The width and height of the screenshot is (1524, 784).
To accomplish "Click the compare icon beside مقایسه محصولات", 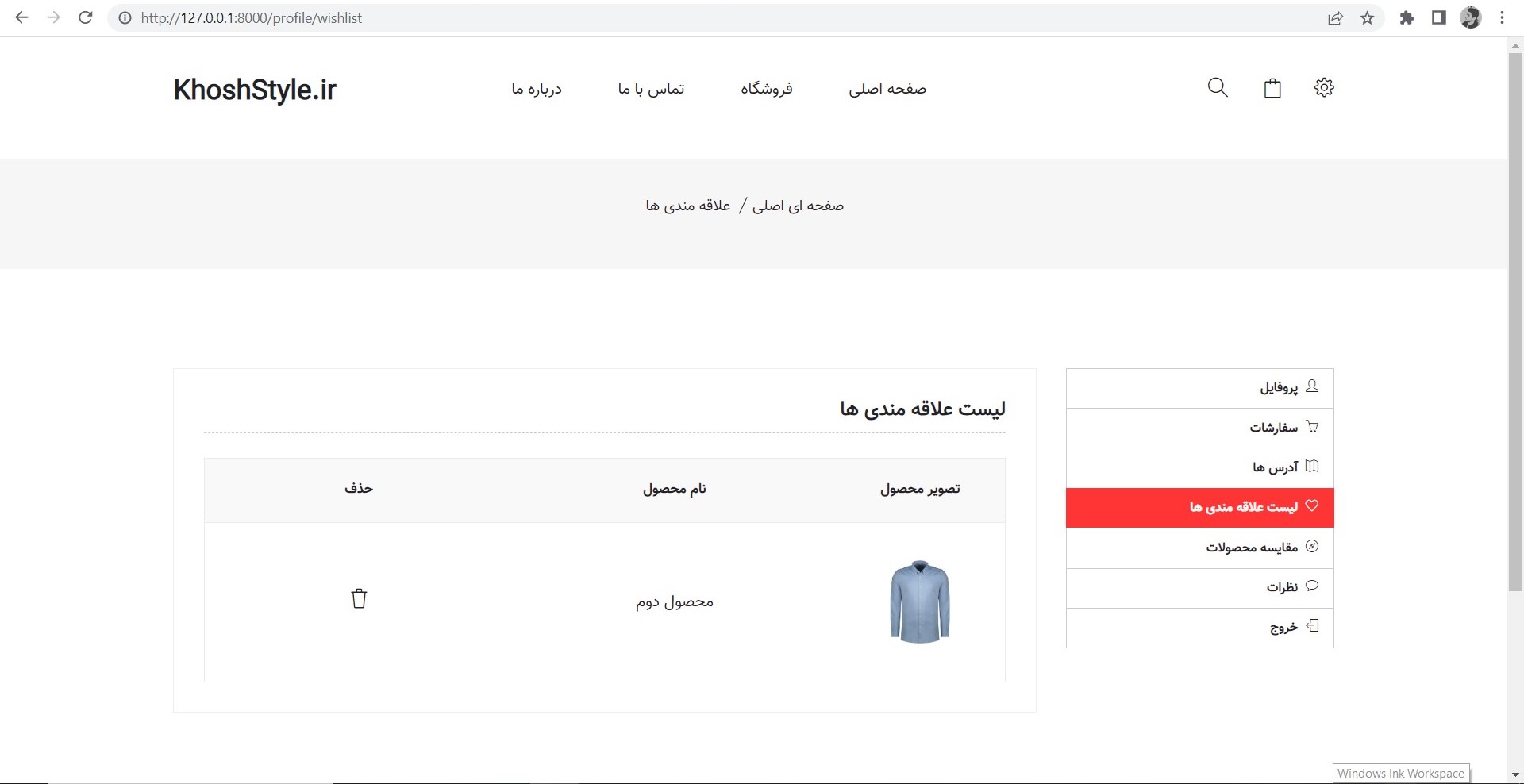I will [x=1314, y=547].
